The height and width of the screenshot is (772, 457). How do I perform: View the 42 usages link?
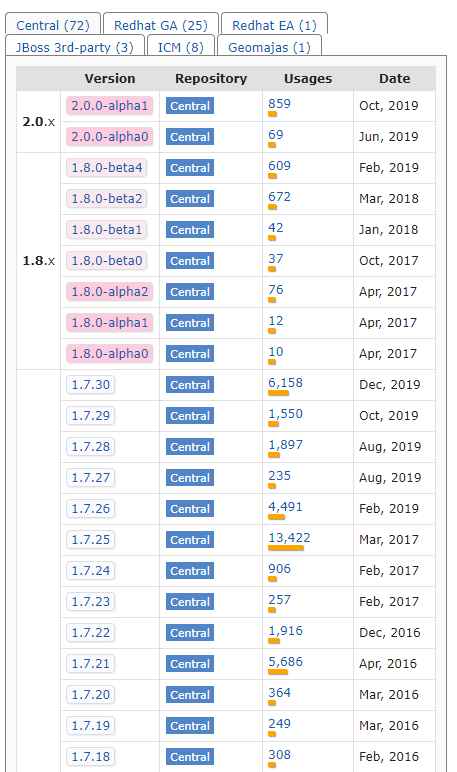276,228
